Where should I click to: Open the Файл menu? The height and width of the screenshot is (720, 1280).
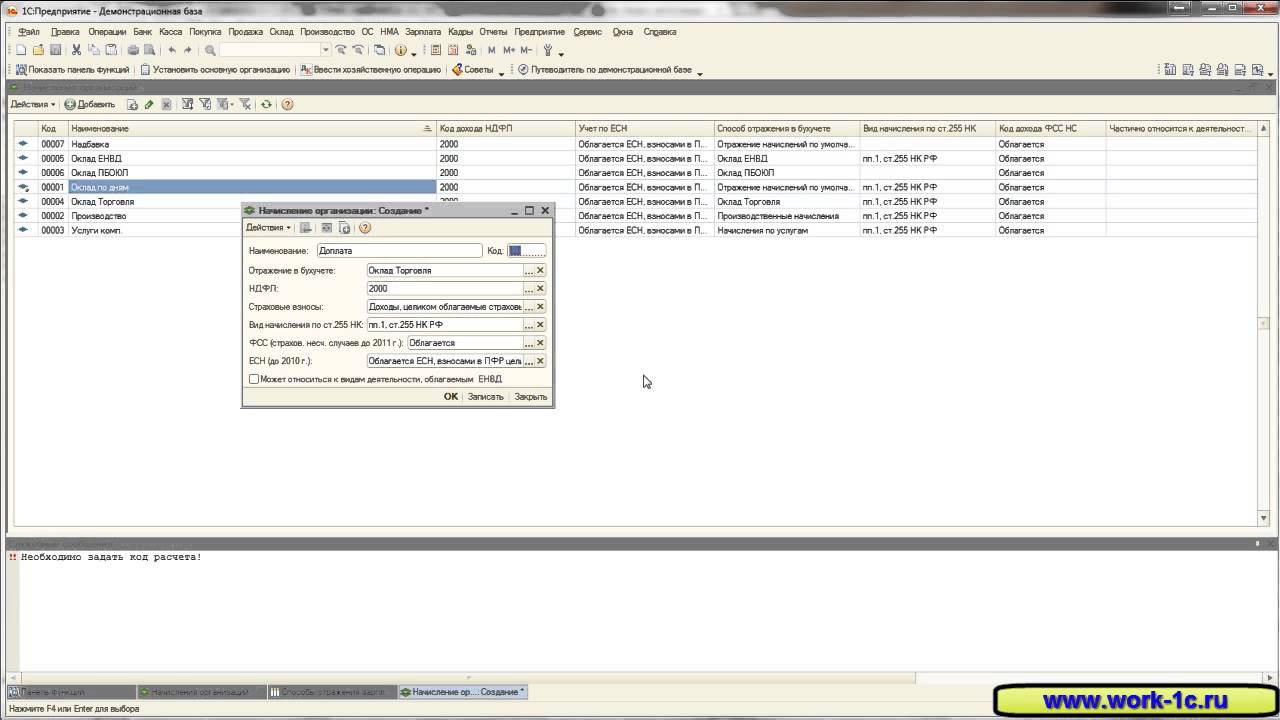29,32
